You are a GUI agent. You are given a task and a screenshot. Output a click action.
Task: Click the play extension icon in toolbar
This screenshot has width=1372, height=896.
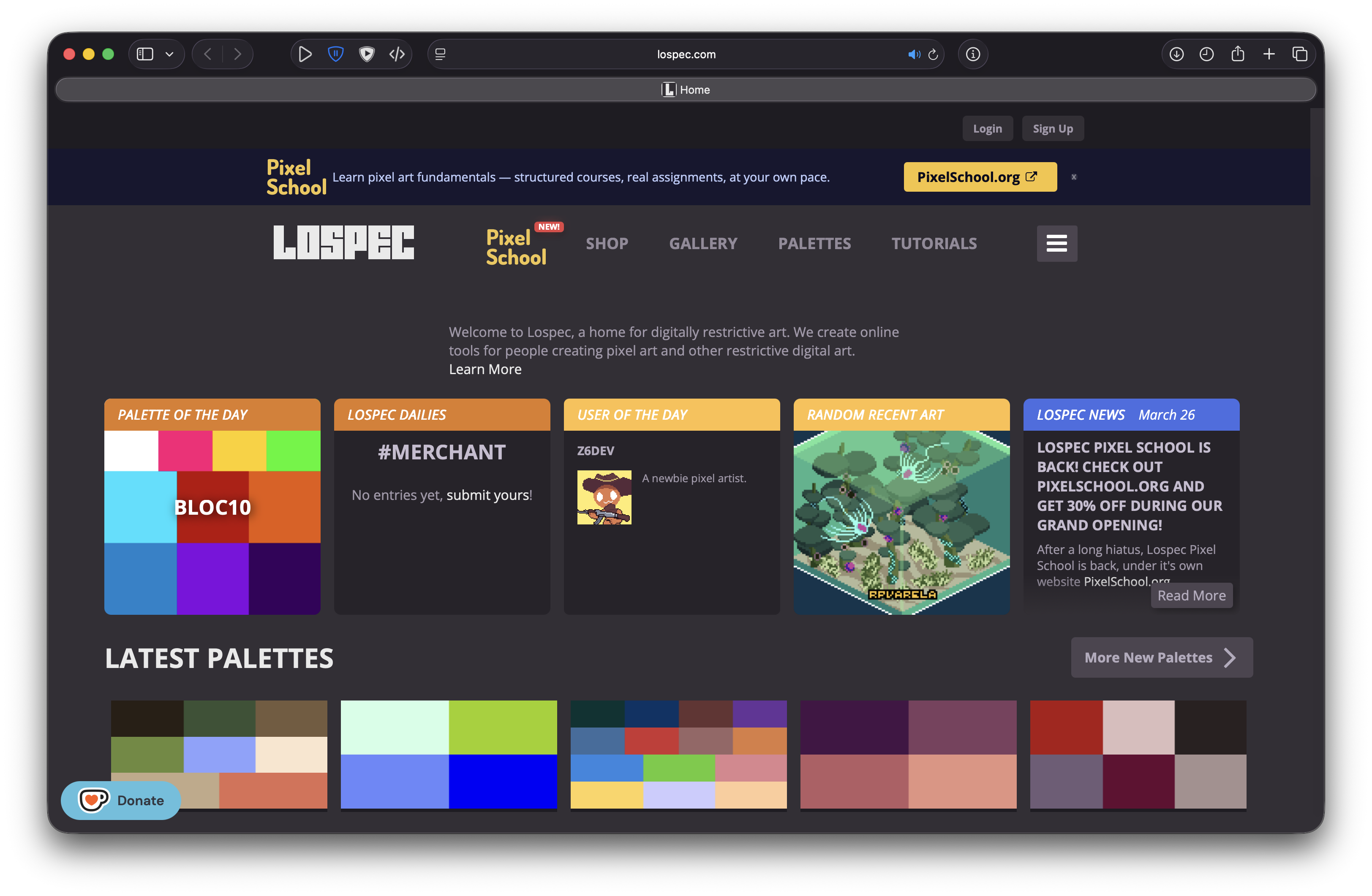(305, 54)
